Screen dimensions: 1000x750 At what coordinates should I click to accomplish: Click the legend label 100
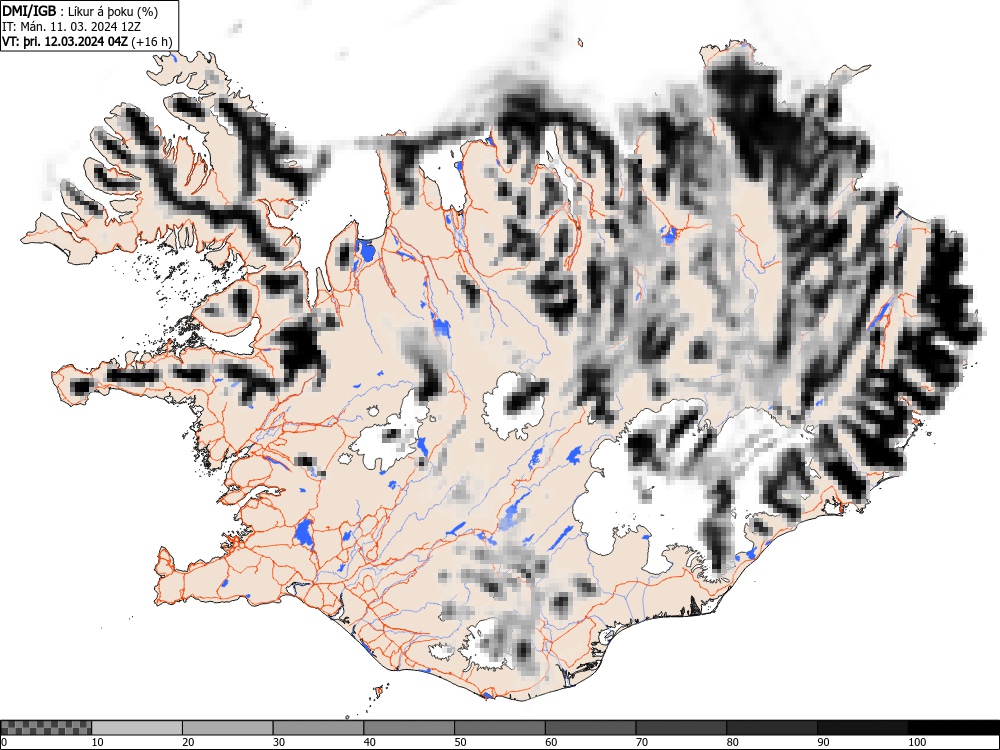click(917, 742)
